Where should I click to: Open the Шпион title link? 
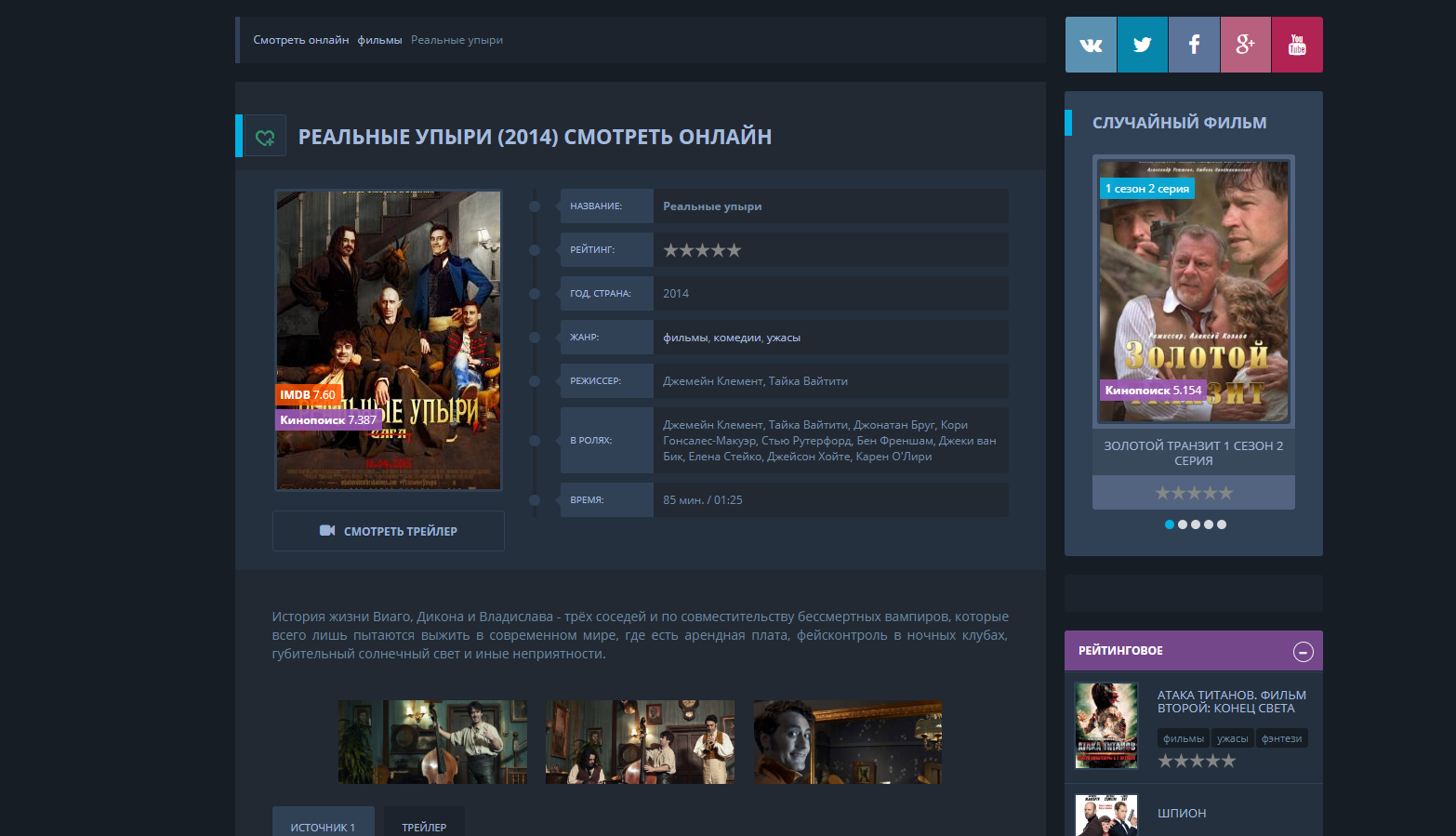pyautogui.click(x=1182, y=813)
